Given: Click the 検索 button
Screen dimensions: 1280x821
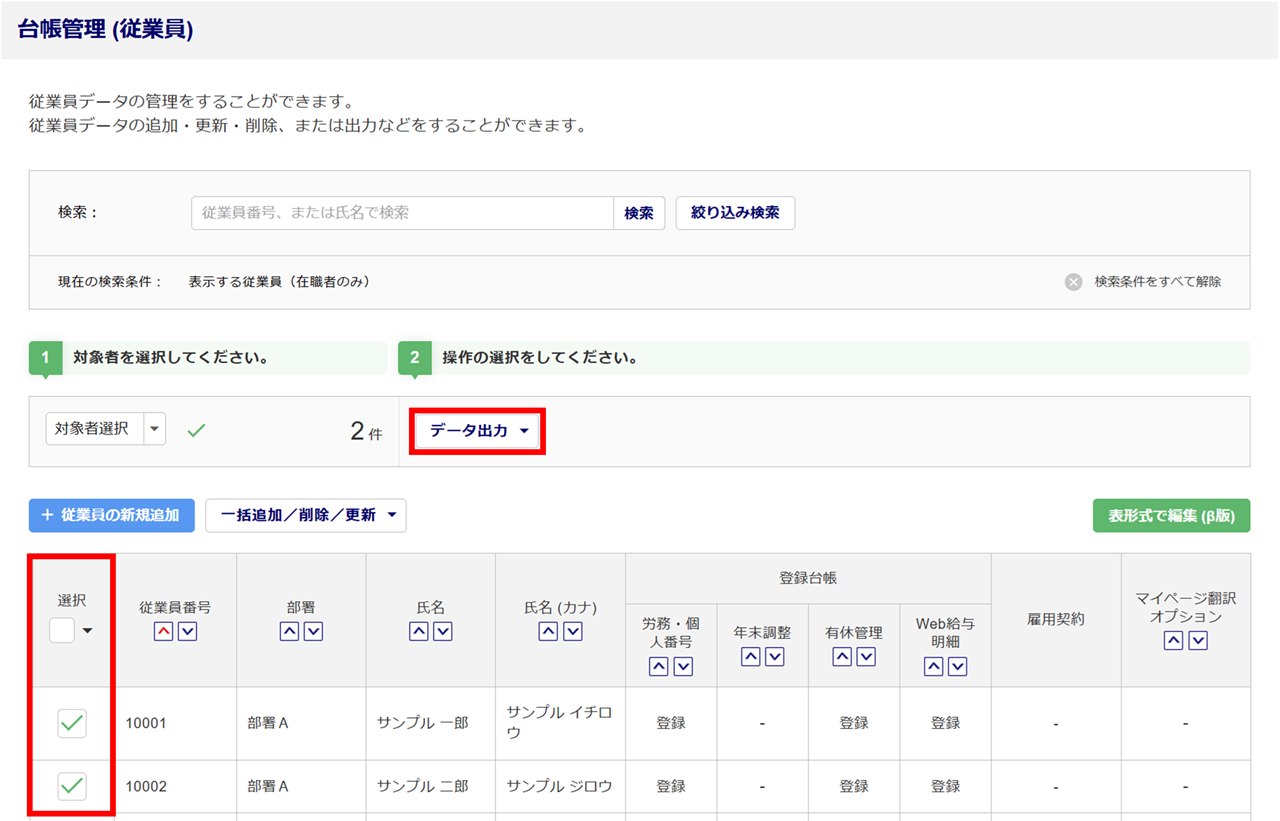Looking at the screenshot, I should pos(639,213).
